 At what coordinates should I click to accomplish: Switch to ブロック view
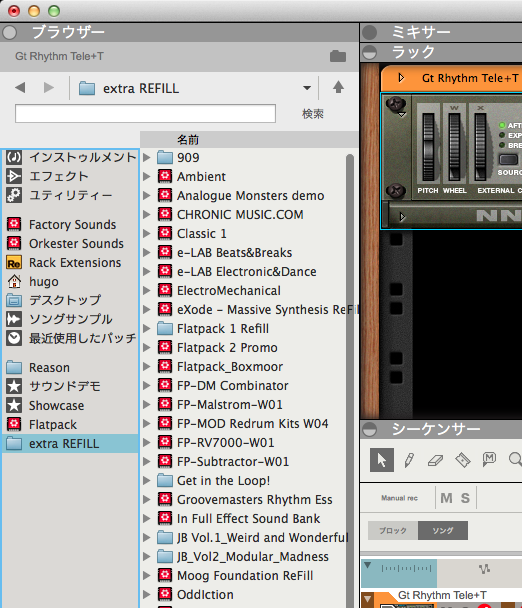393,530
